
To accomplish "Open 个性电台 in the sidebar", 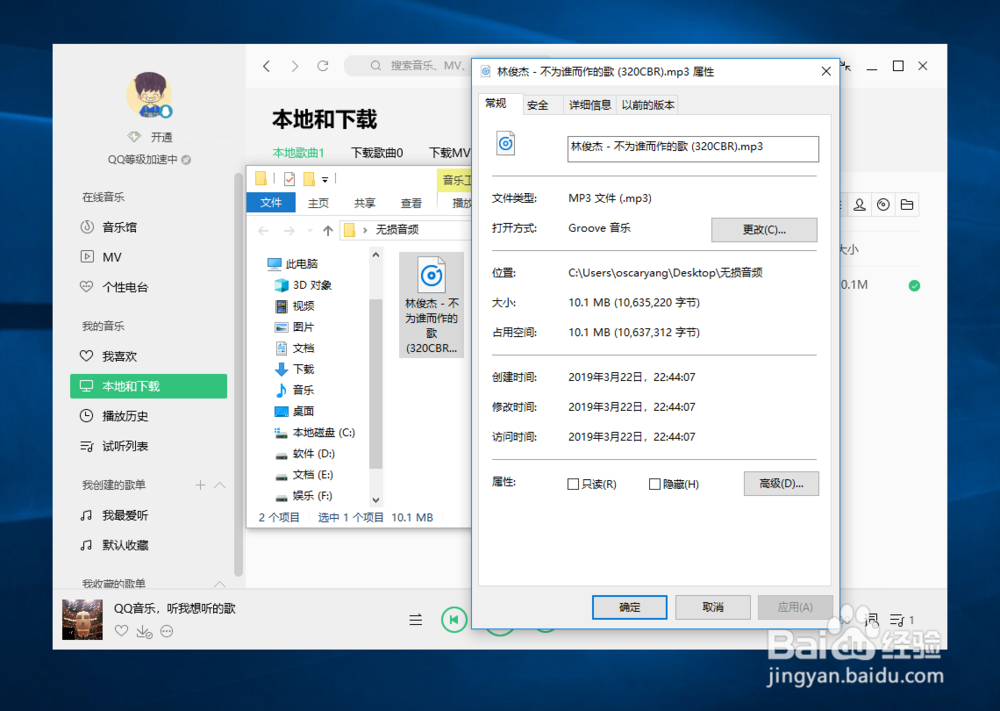I will [x=114, y=287].
